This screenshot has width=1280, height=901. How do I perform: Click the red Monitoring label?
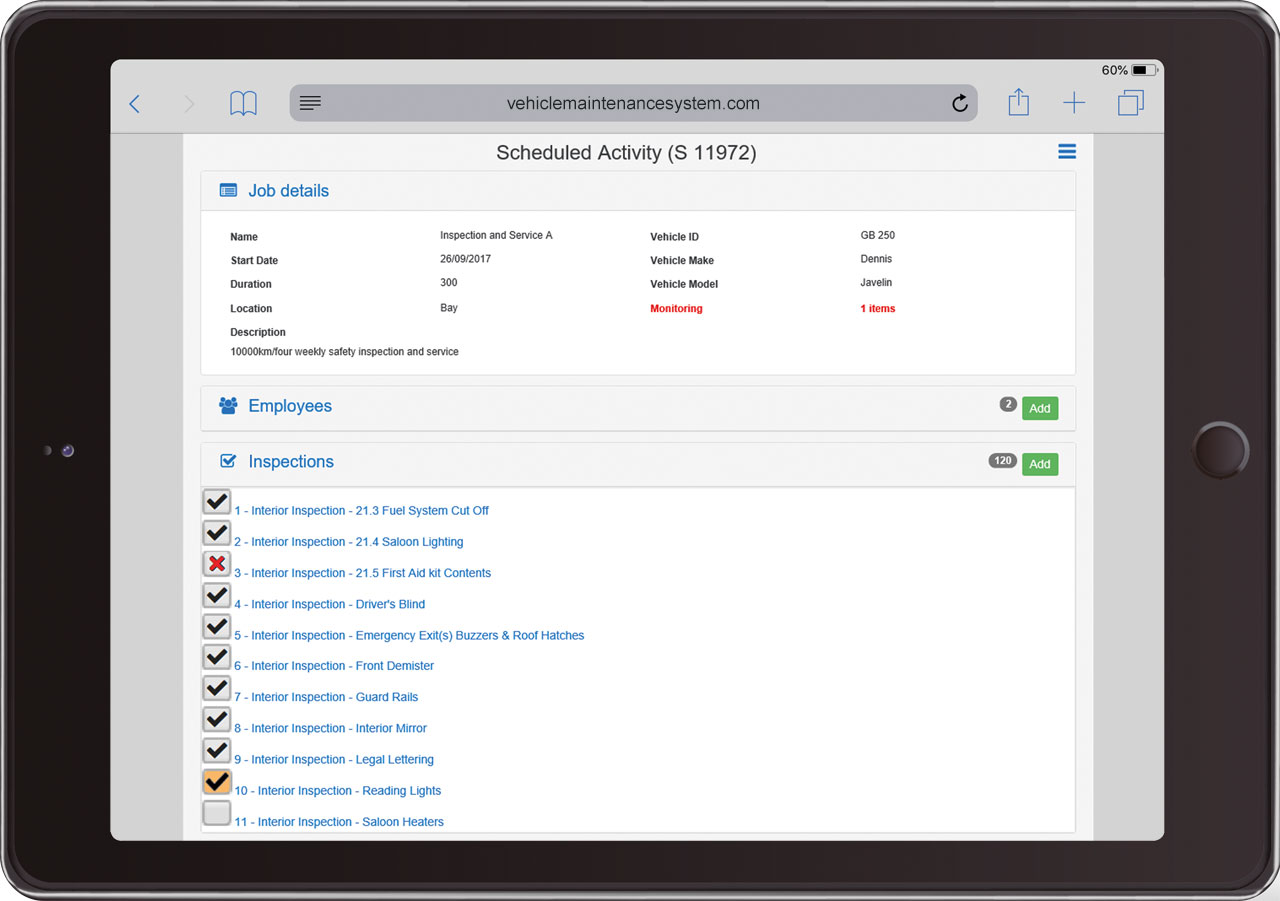676,308
